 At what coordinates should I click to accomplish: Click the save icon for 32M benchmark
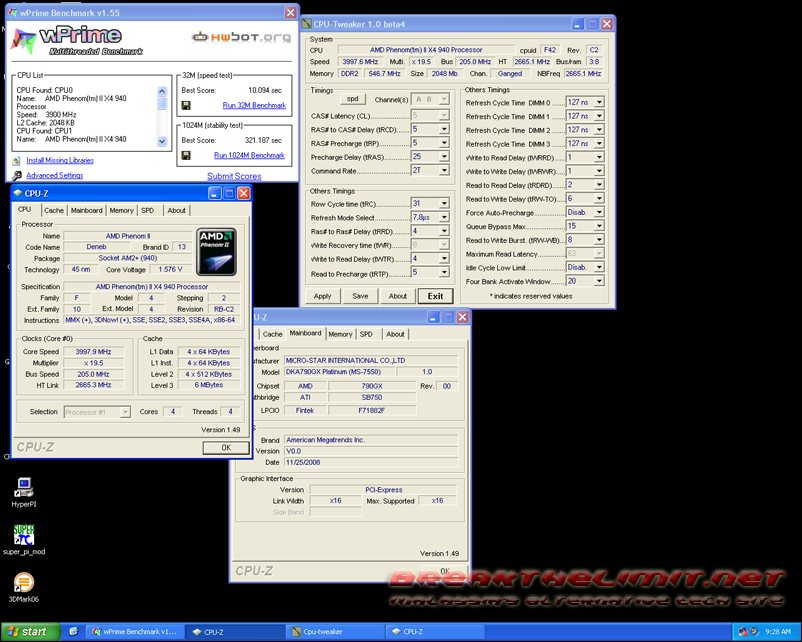coord(186,105)
